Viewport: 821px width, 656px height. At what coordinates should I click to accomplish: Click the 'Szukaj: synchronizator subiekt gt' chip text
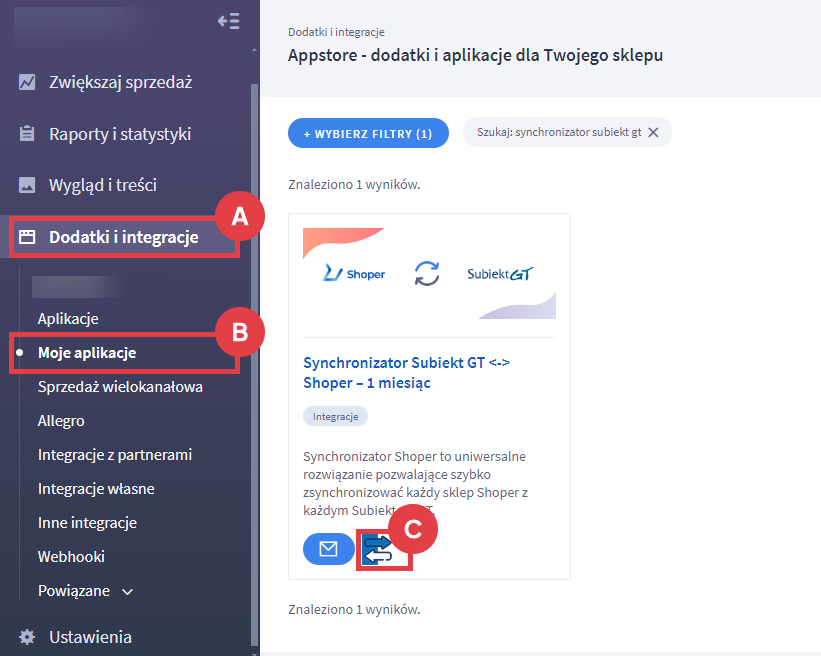pos(559,132)
